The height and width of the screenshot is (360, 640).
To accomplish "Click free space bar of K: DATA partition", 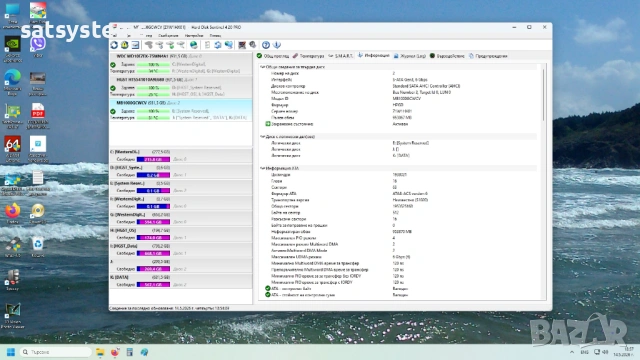I will (x=153, y=284).
